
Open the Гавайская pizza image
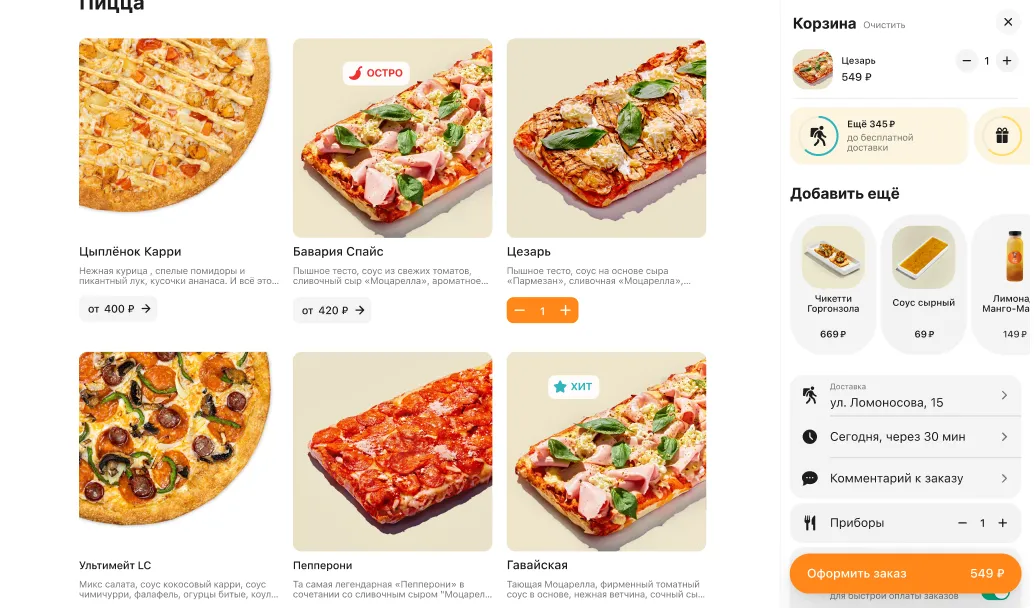click(606, 452)
